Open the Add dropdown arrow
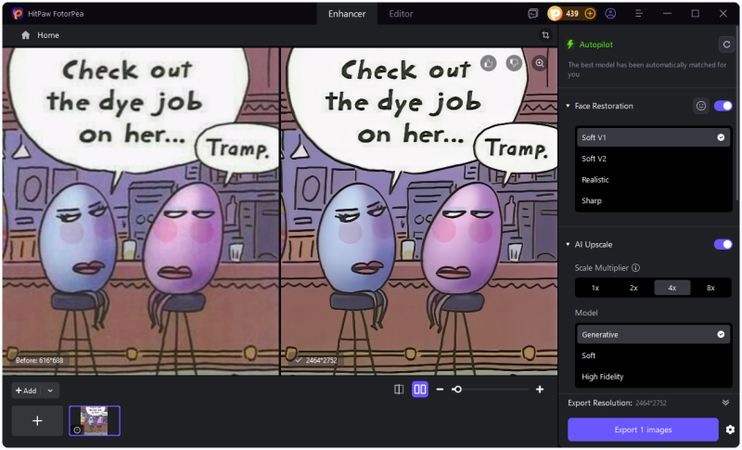Screen dimensions: 742x450 [50, 391]
